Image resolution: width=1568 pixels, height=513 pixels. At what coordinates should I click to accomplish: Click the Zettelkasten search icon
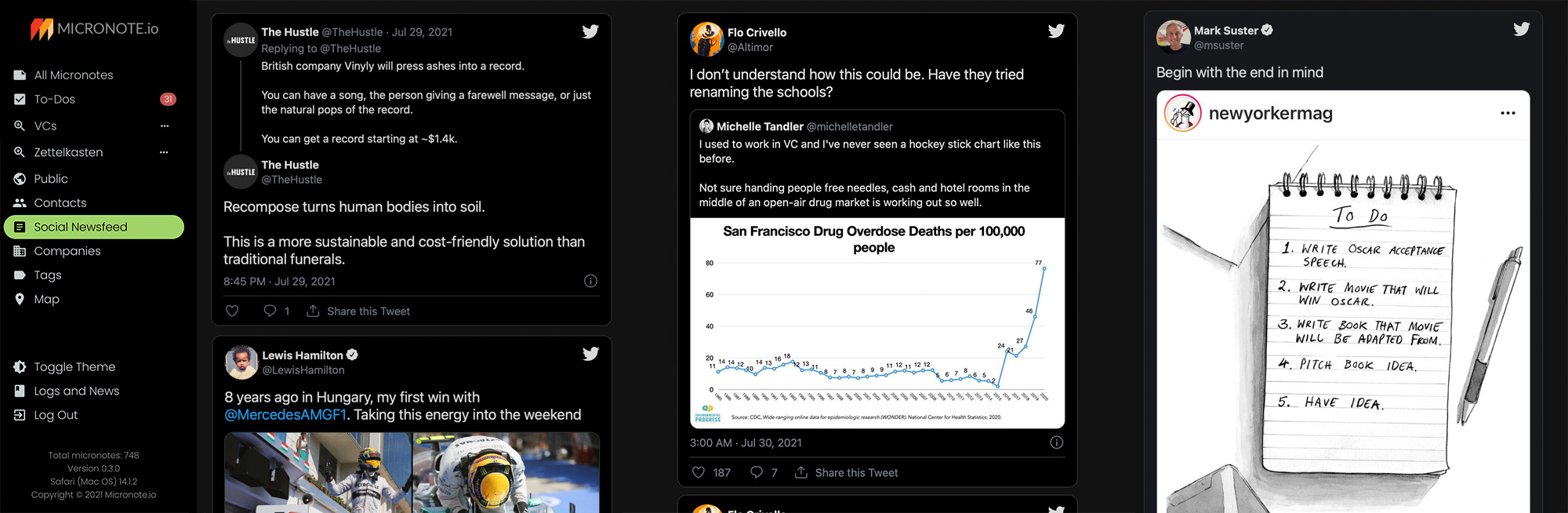(x=20, y=152)
